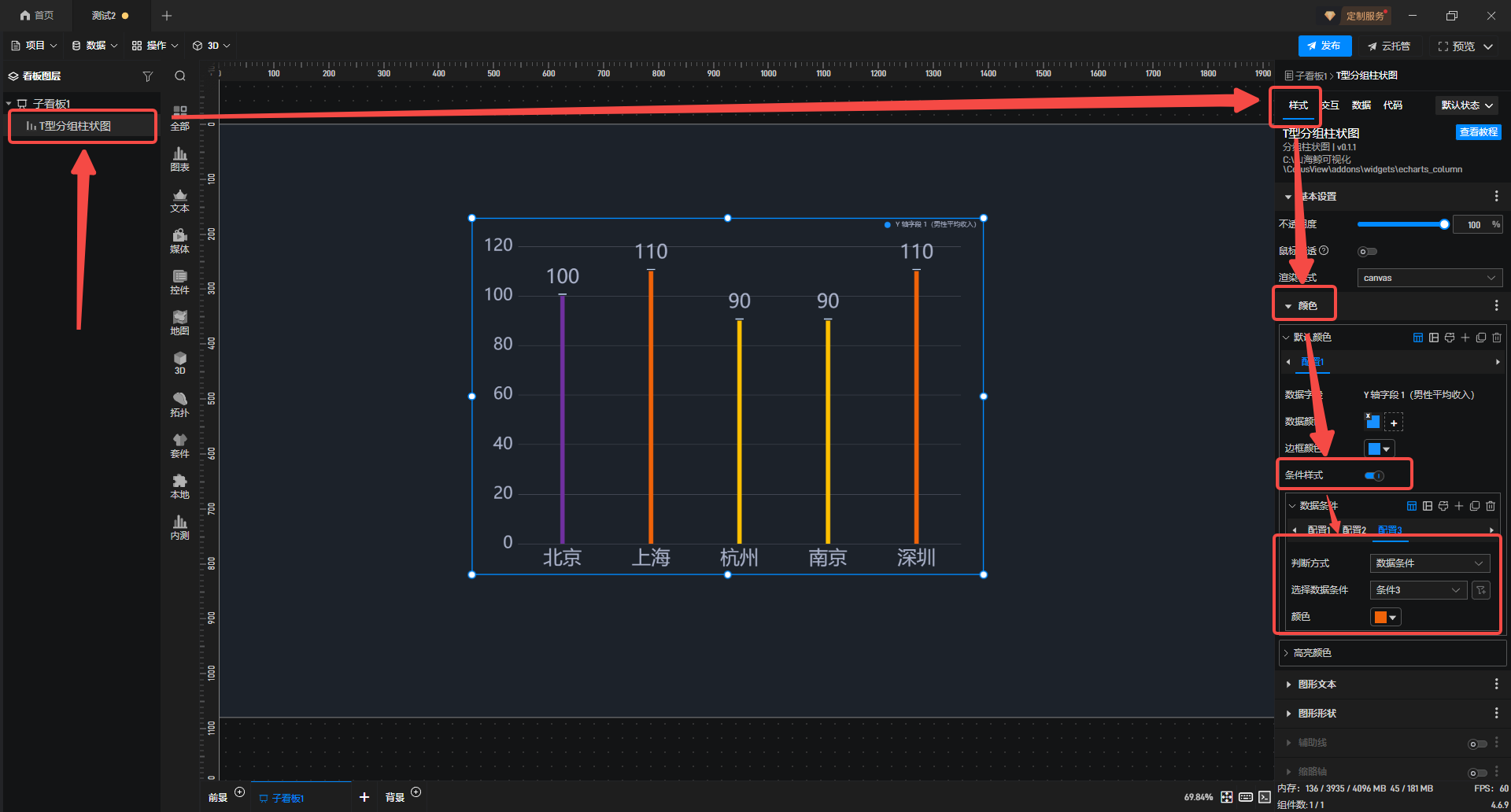Select the T型分组柱状图 layer in the tree
Screen dimensions: 1511x812
(x=75, y=126)
